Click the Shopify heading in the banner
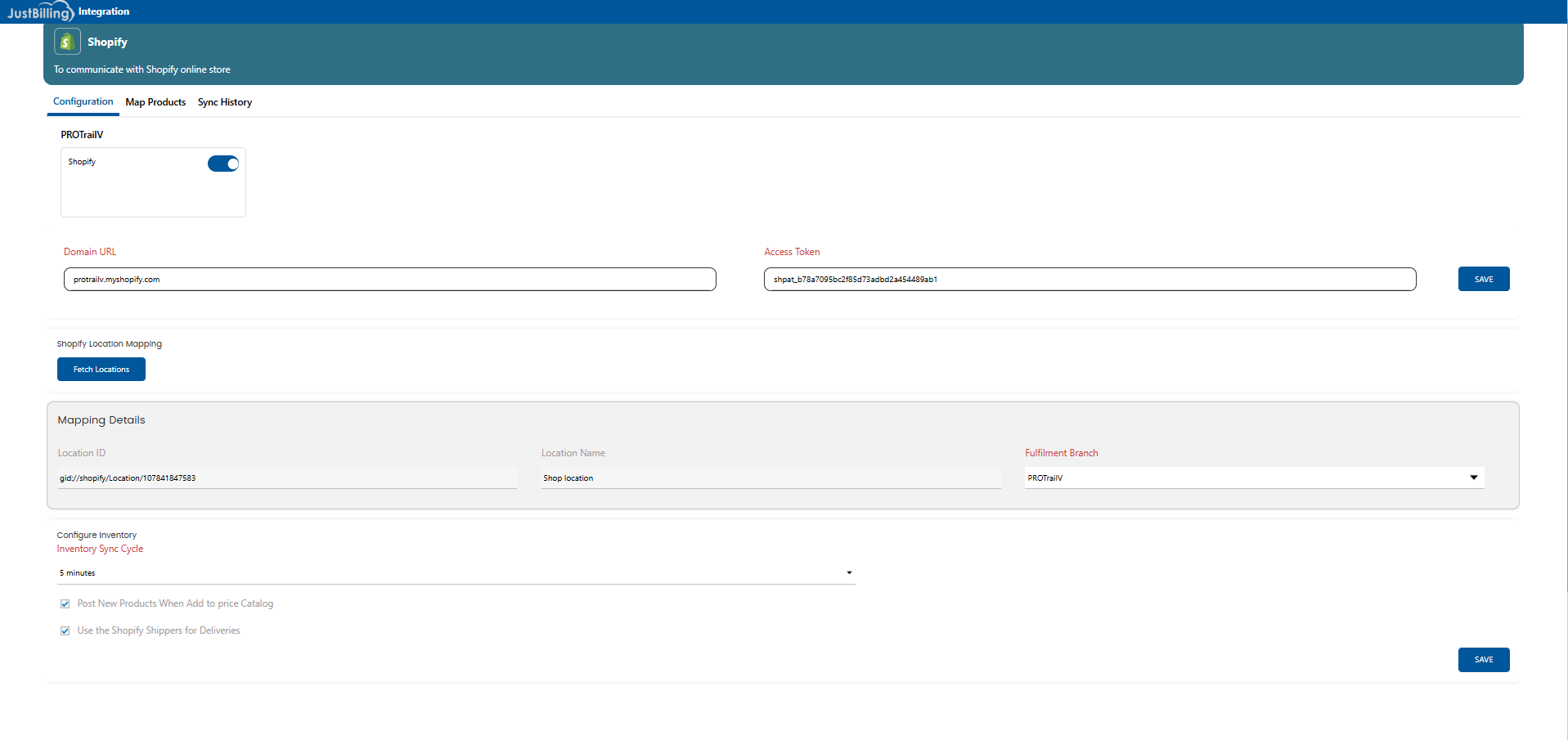 (107, 42)
